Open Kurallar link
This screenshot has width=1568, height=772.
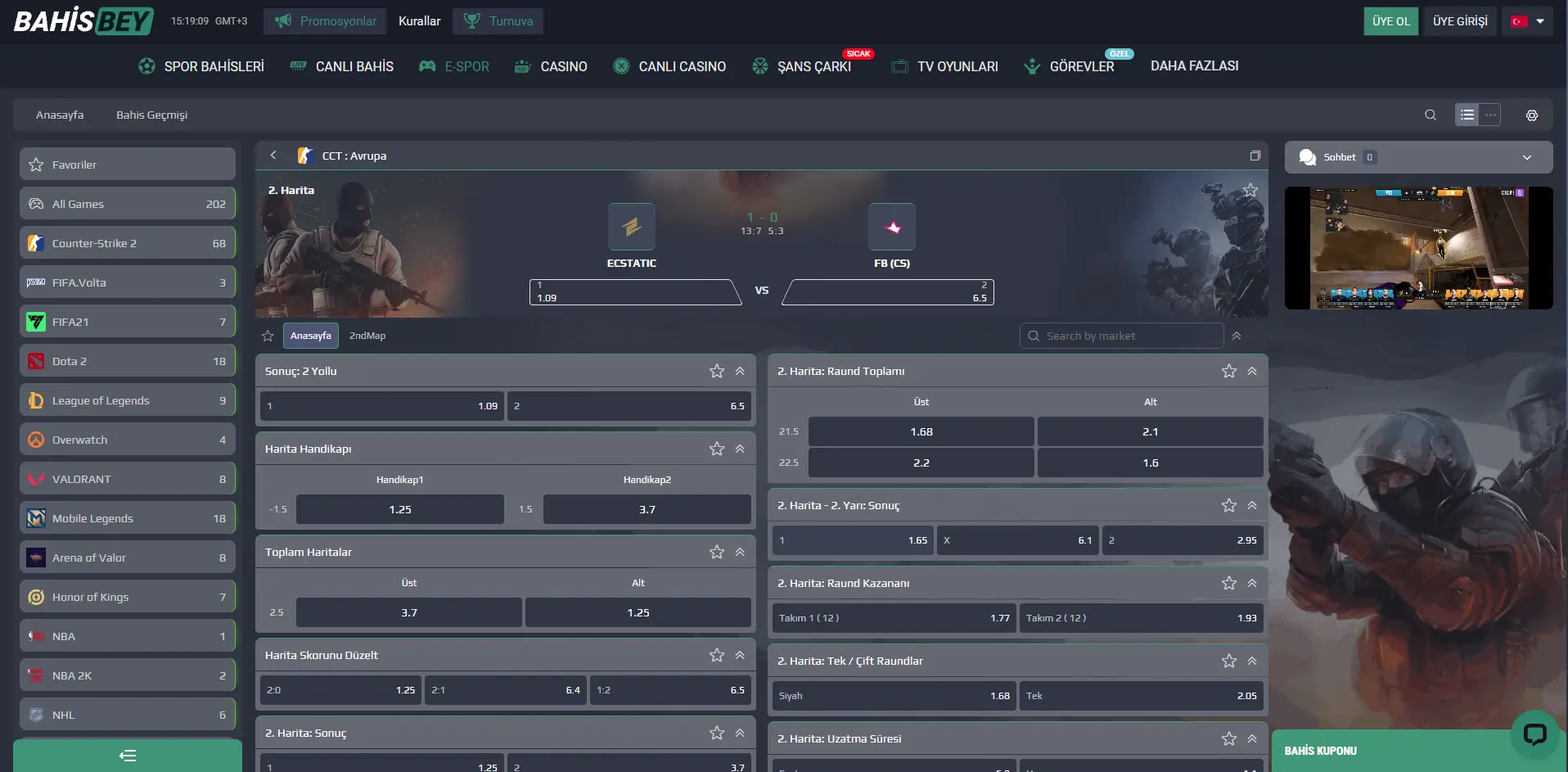[x=420, y=21]
